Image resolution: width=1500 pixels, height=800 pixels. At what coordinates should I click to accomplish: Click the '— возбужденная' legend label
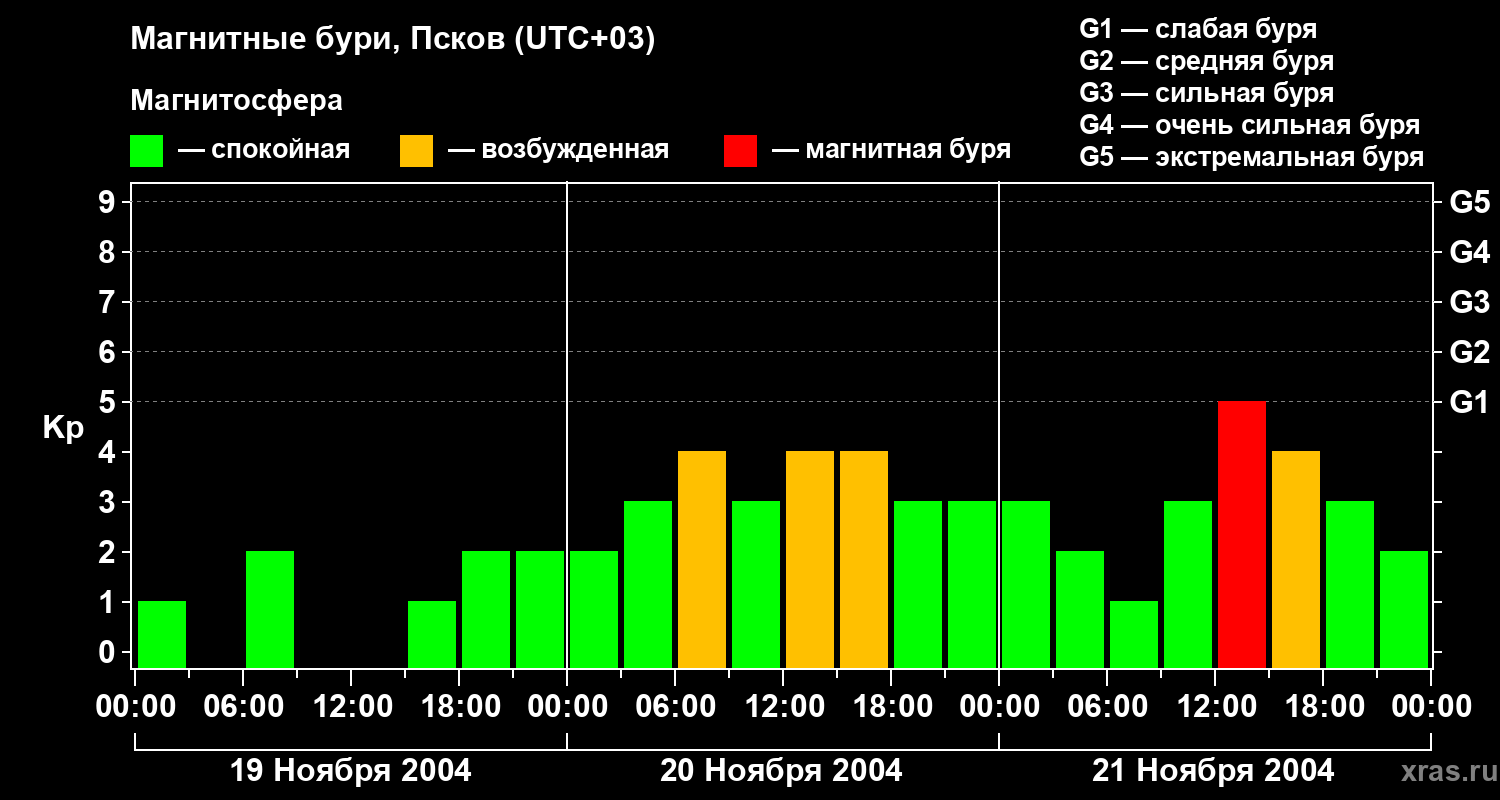tap(558, 150)
